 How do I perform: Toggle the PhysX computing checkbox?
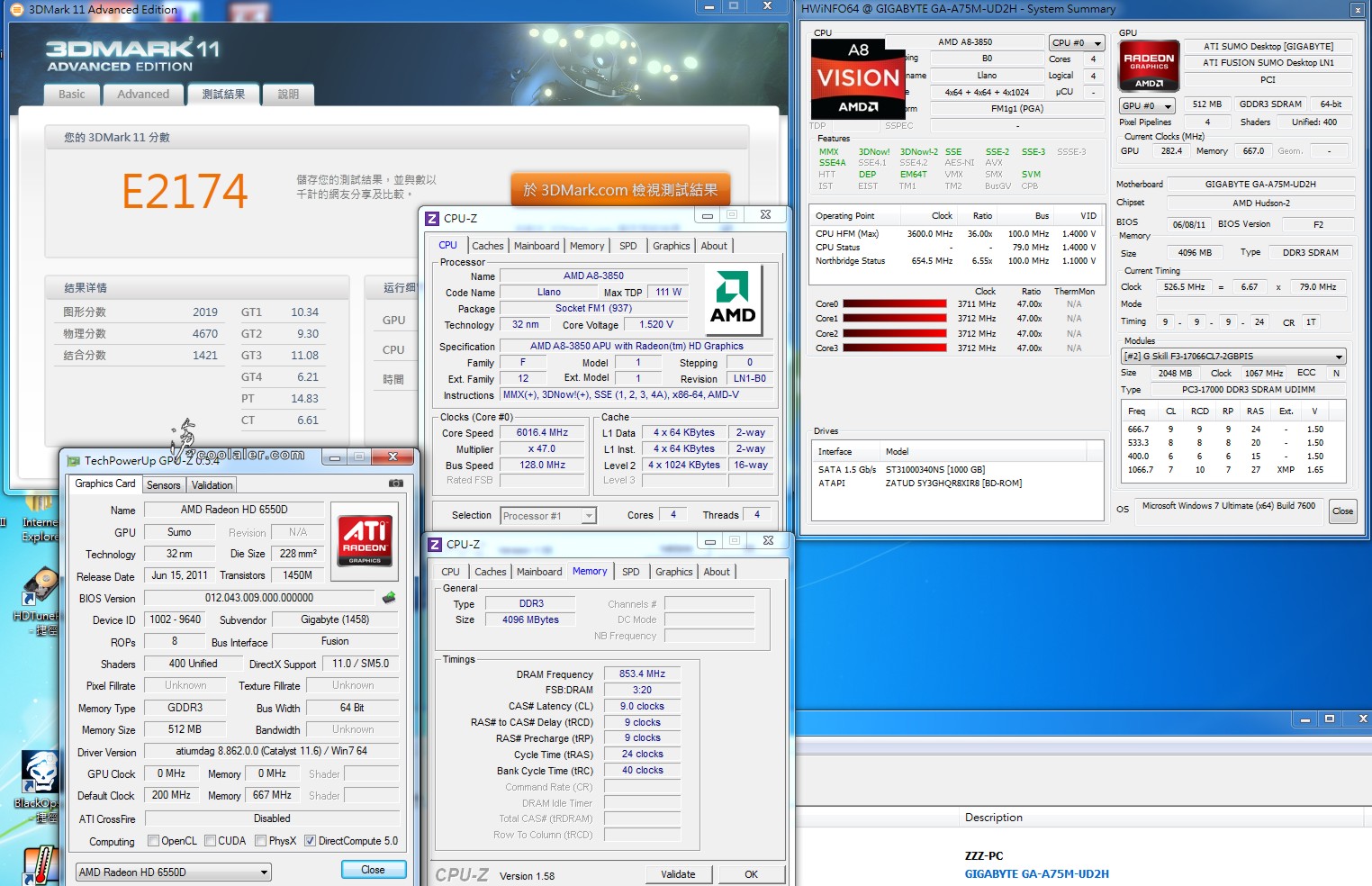tap(260, 841)
